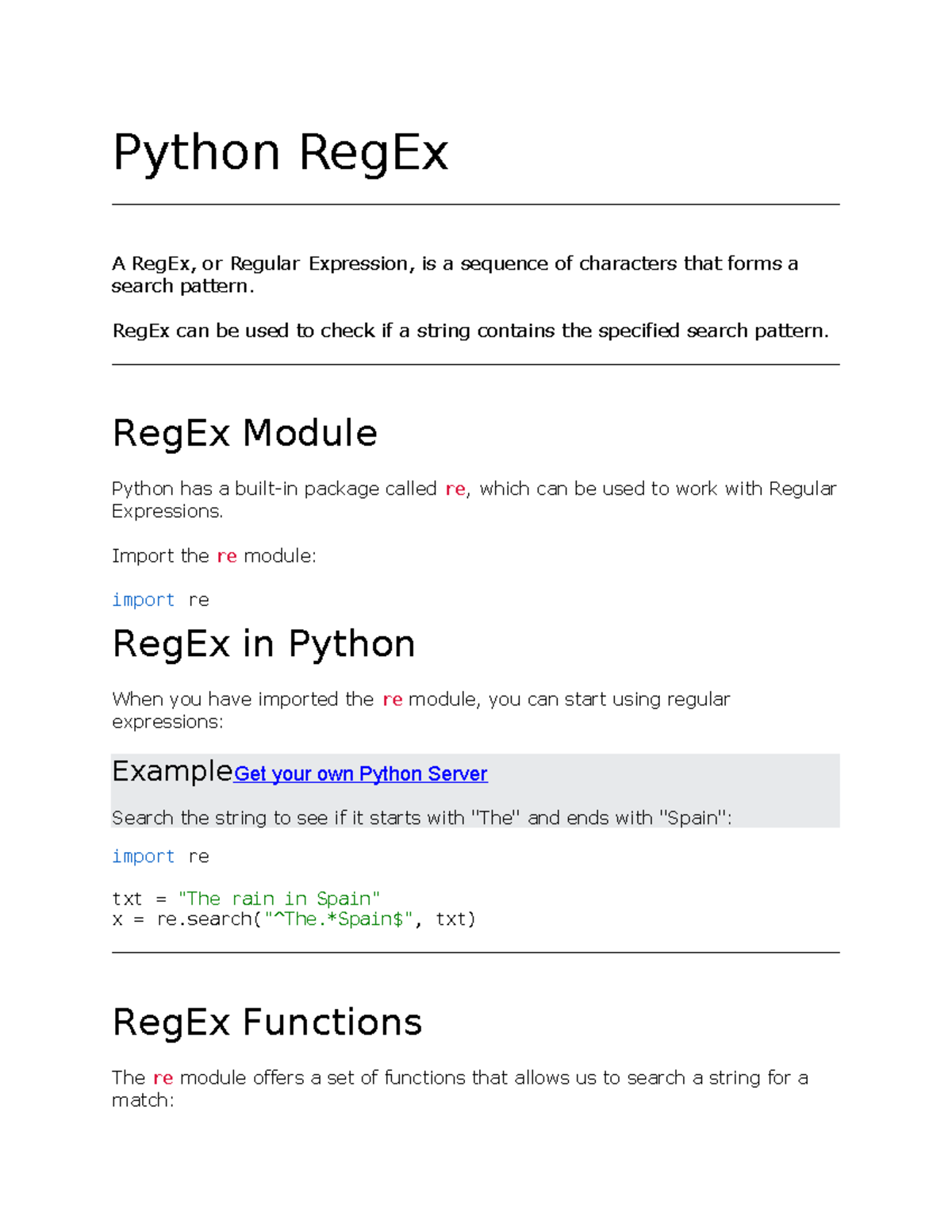Select the RegEx in Python heading

pyautogui.click(x=263, y=644)
